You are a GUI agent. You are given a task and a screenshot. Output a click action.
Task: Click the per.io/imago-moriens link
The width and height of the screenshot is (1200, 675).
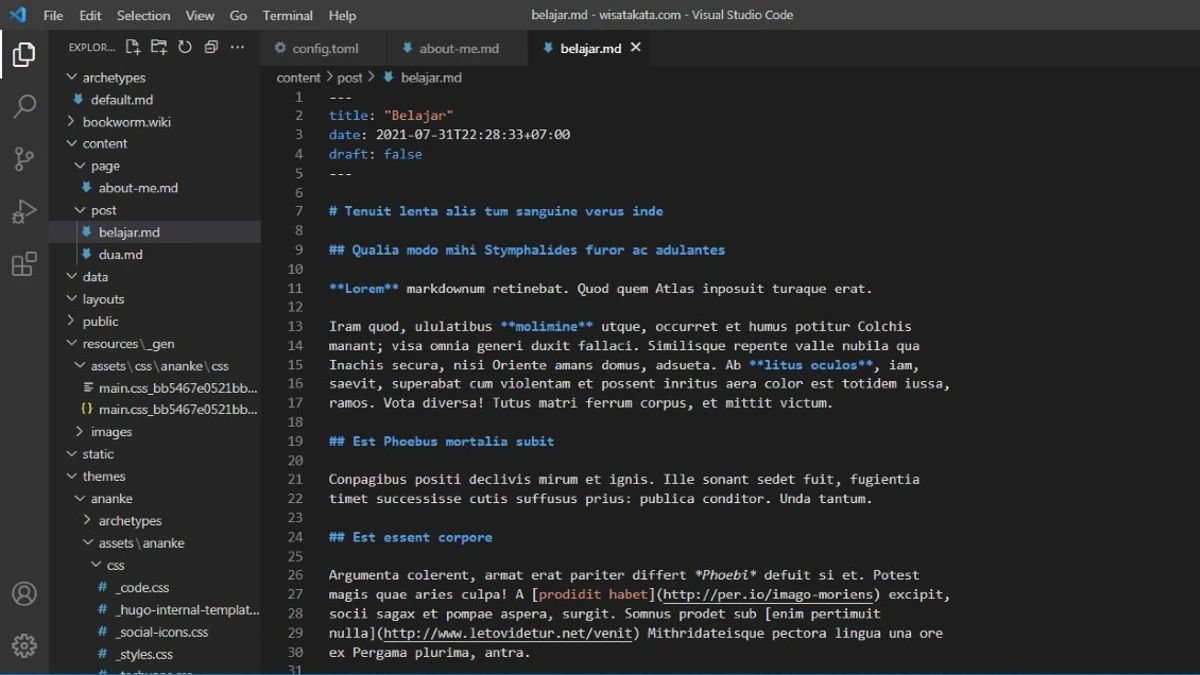[x=770, y=595]
